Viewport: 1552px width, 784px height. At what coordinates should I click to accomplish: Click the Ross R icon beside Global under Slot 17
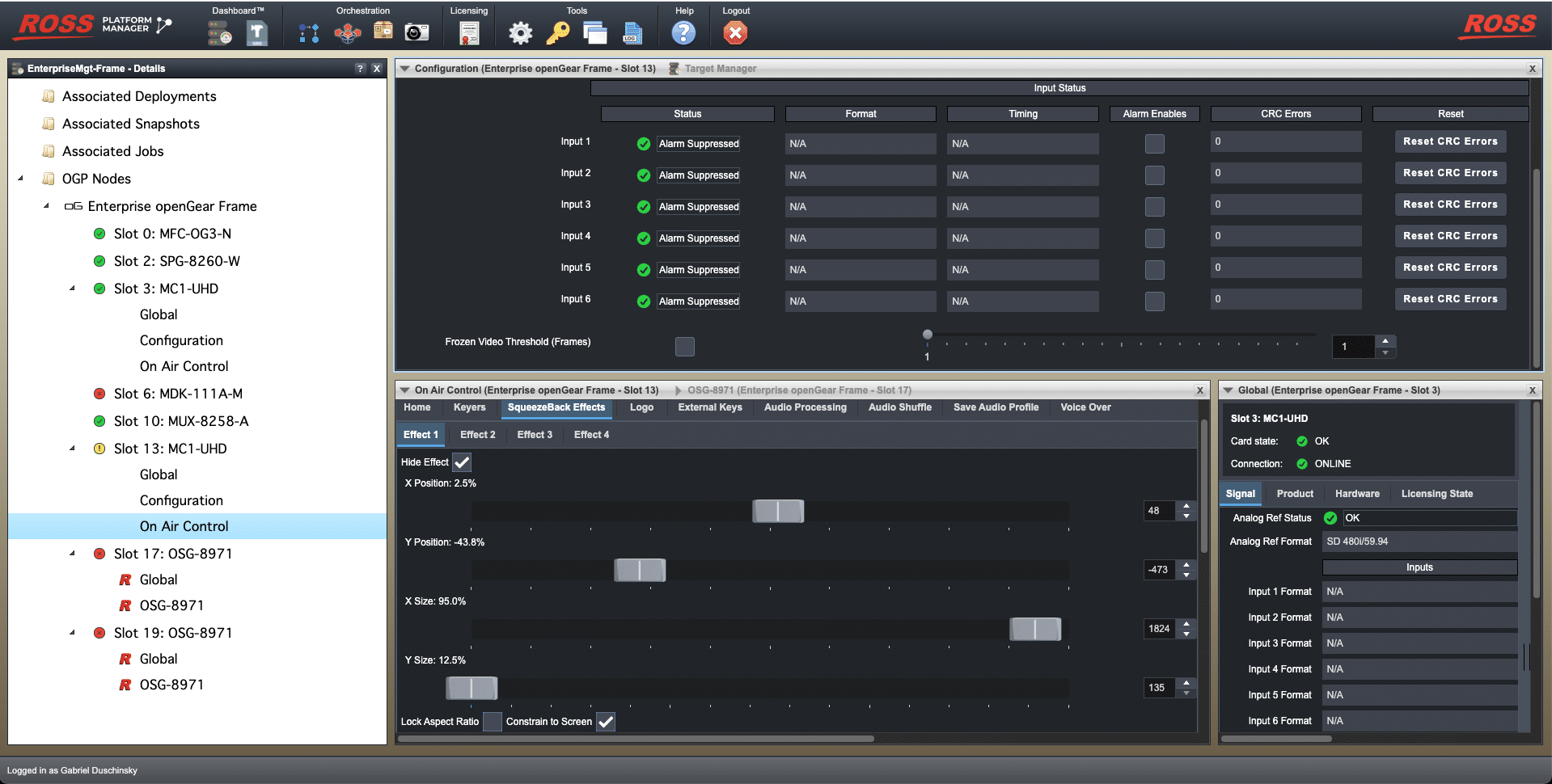[125, 580]
